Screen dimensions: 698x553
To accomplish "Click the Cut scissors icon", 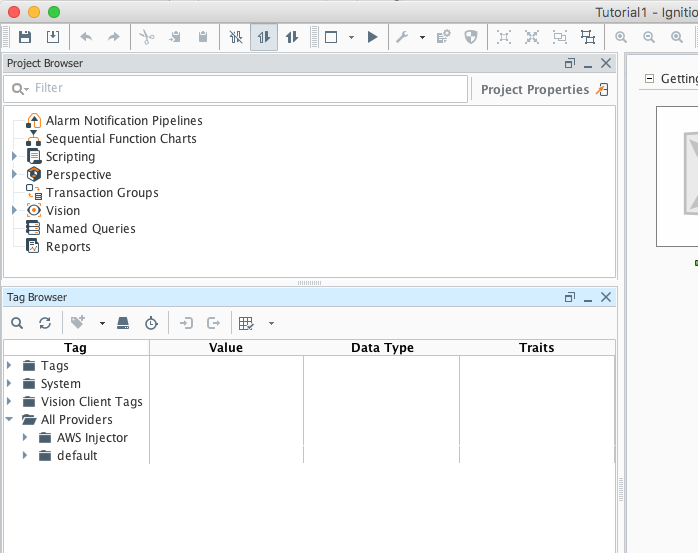I will tap(146, 37).
